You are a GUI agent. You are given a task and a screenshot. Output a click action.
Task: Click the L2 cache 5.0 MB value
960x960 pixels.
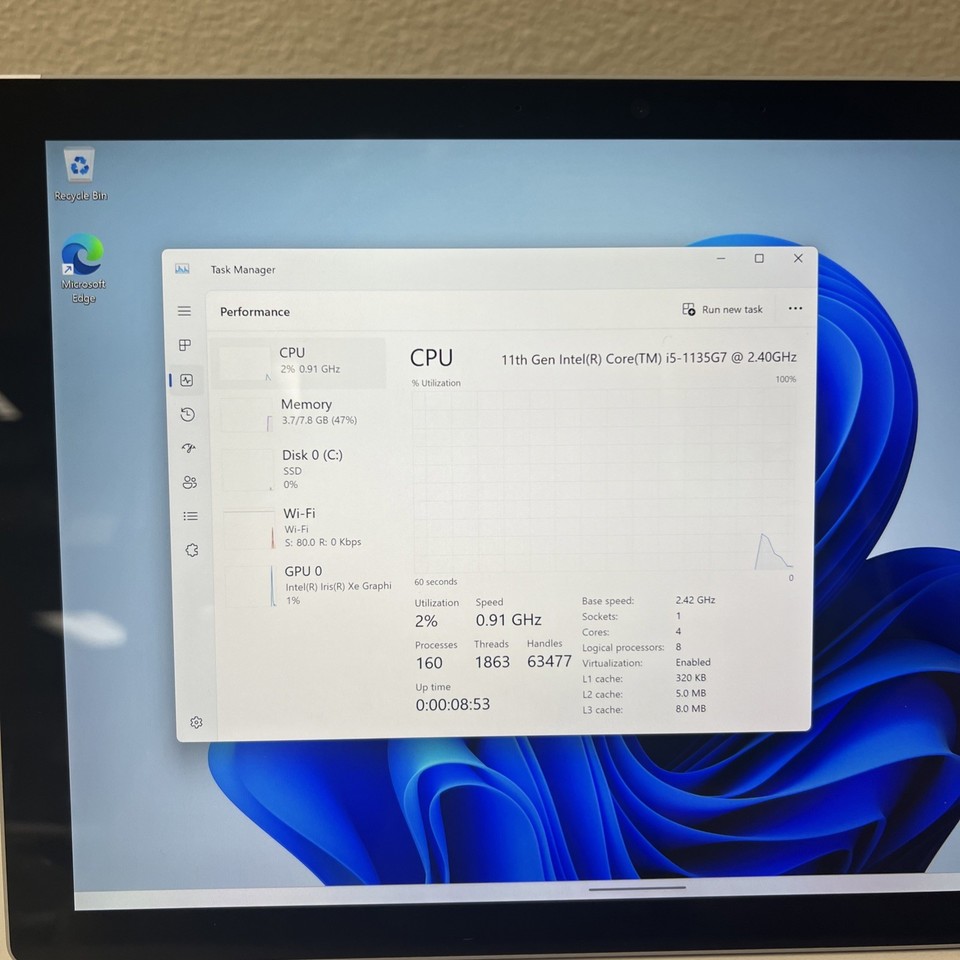click(691, 693)
